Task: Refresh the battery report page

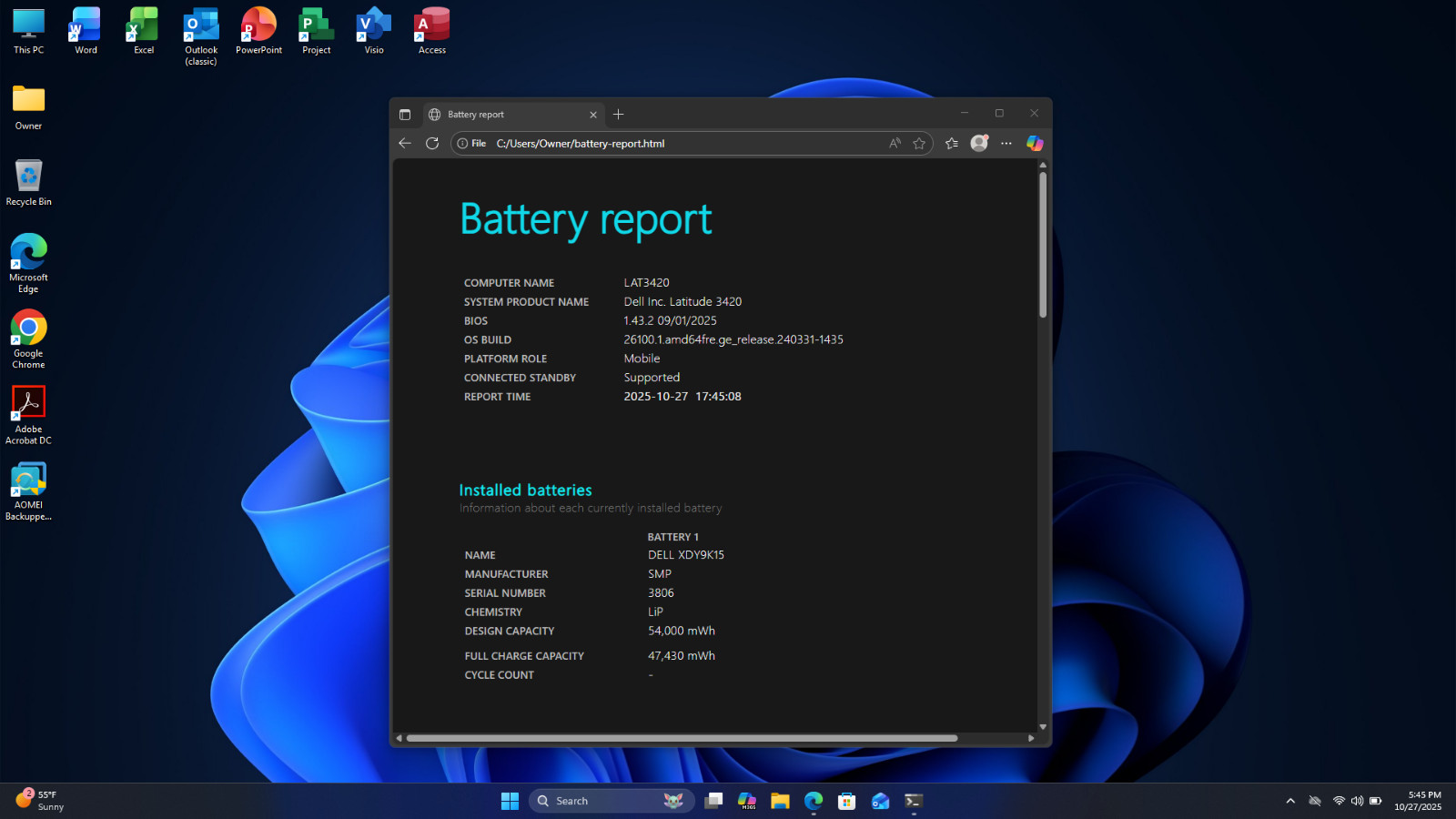Action: tap(432, 143)
